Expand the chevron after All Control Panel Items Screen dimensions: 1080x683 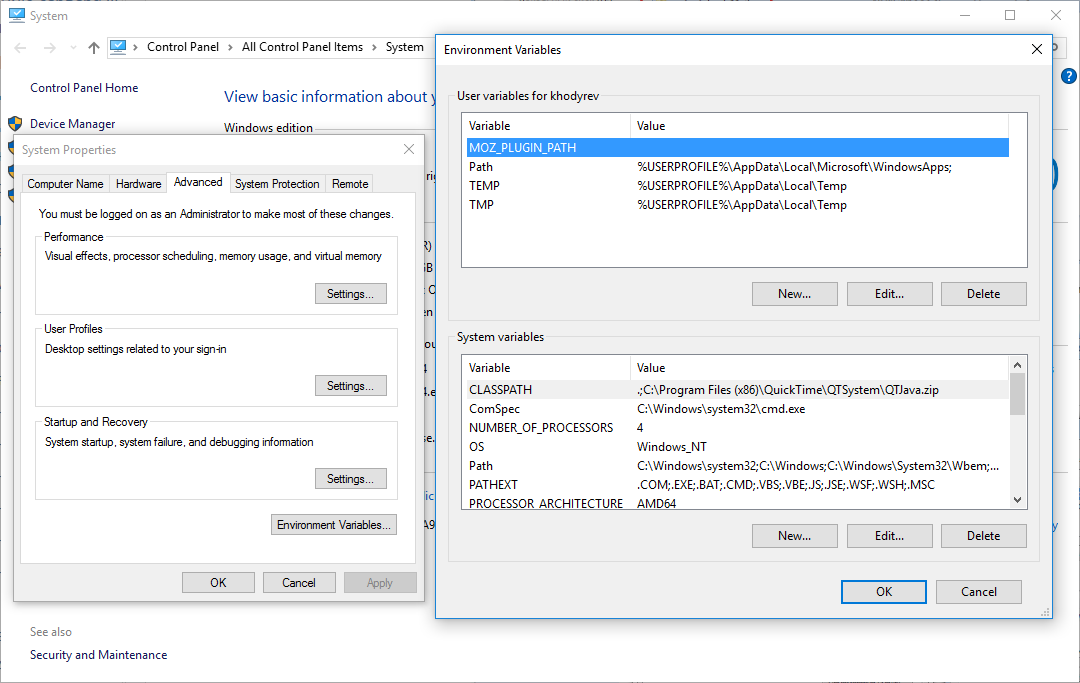pyautogui.click(x=374, y=47)
